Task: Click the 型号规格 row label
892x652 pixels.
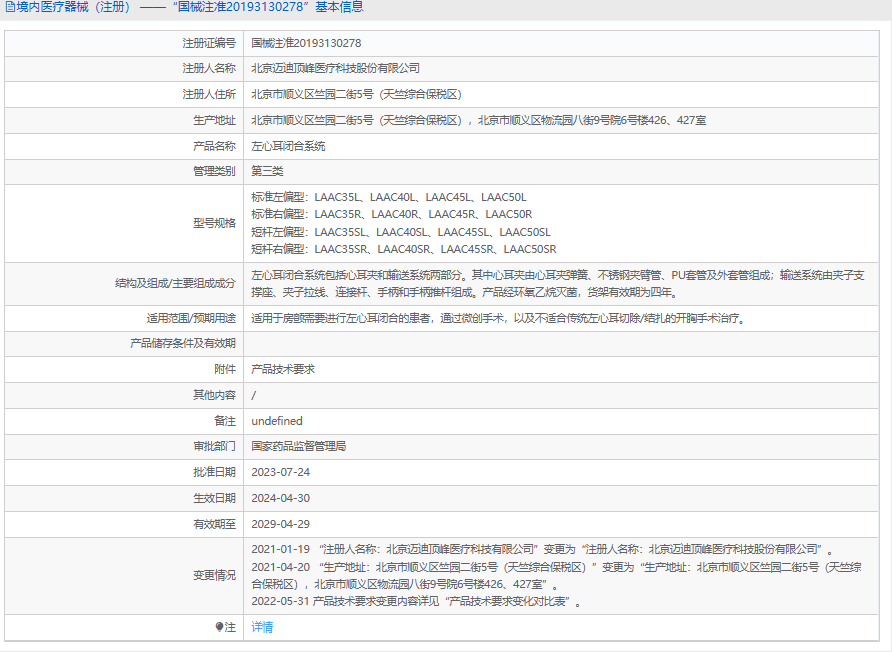Action: 214,223
